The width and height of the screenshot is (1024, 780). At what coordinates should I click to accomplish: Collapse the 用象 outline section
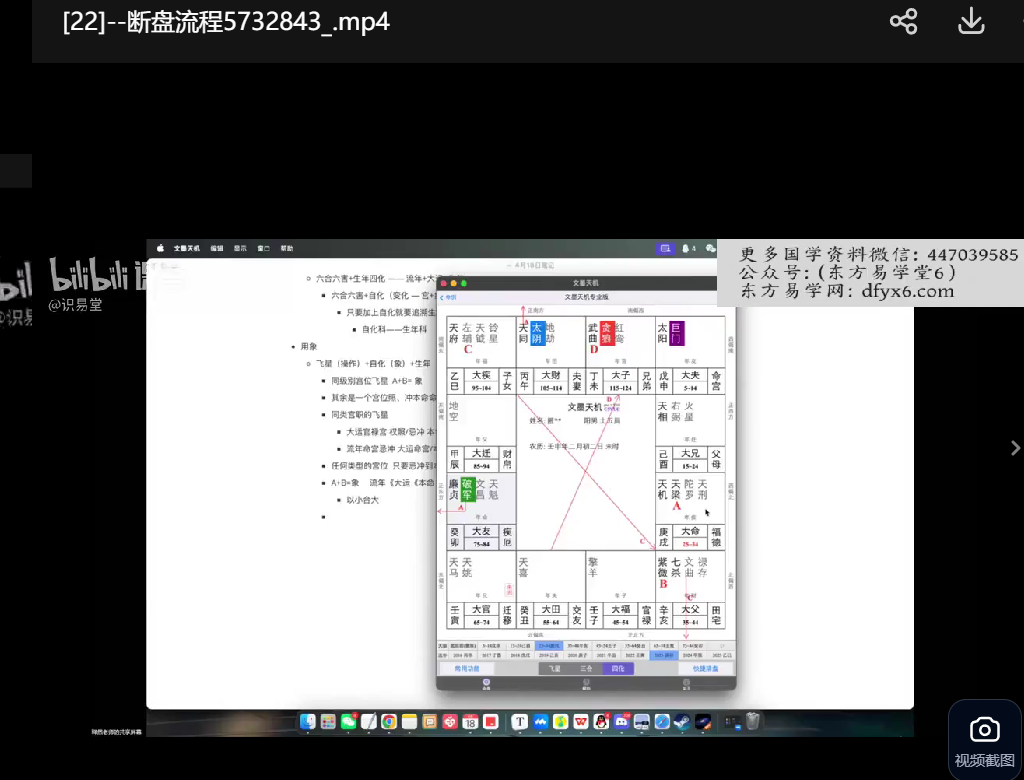293,346
